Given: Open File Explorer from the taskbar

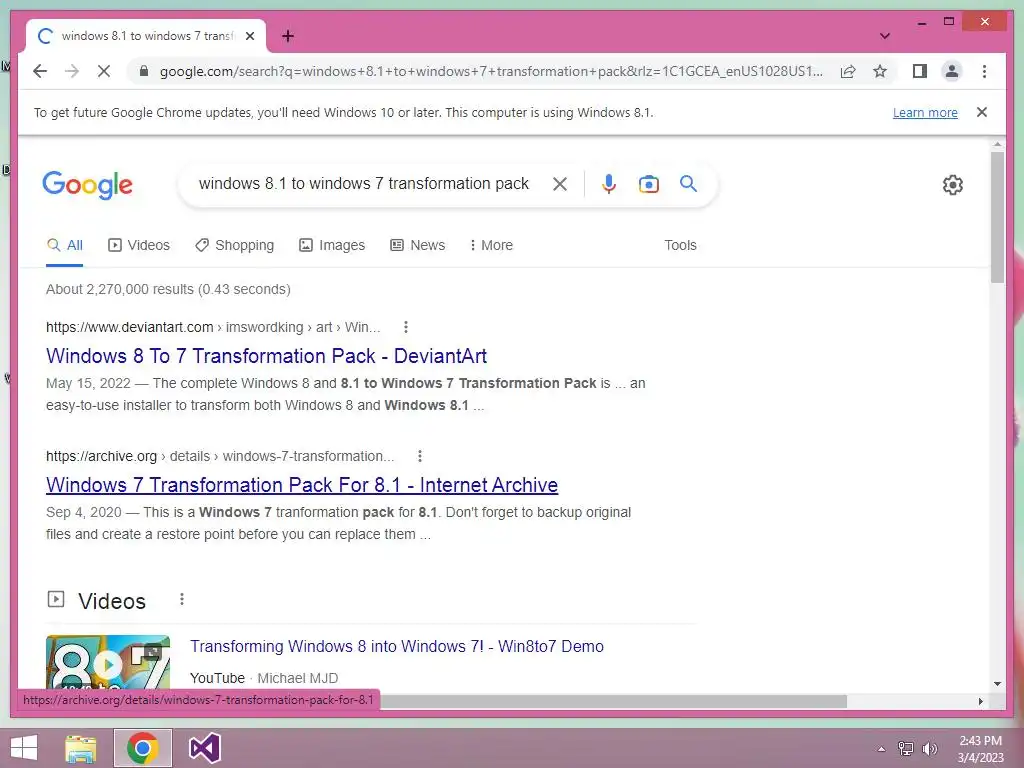Looking at the screenshot, I should [x=80, y=748].
